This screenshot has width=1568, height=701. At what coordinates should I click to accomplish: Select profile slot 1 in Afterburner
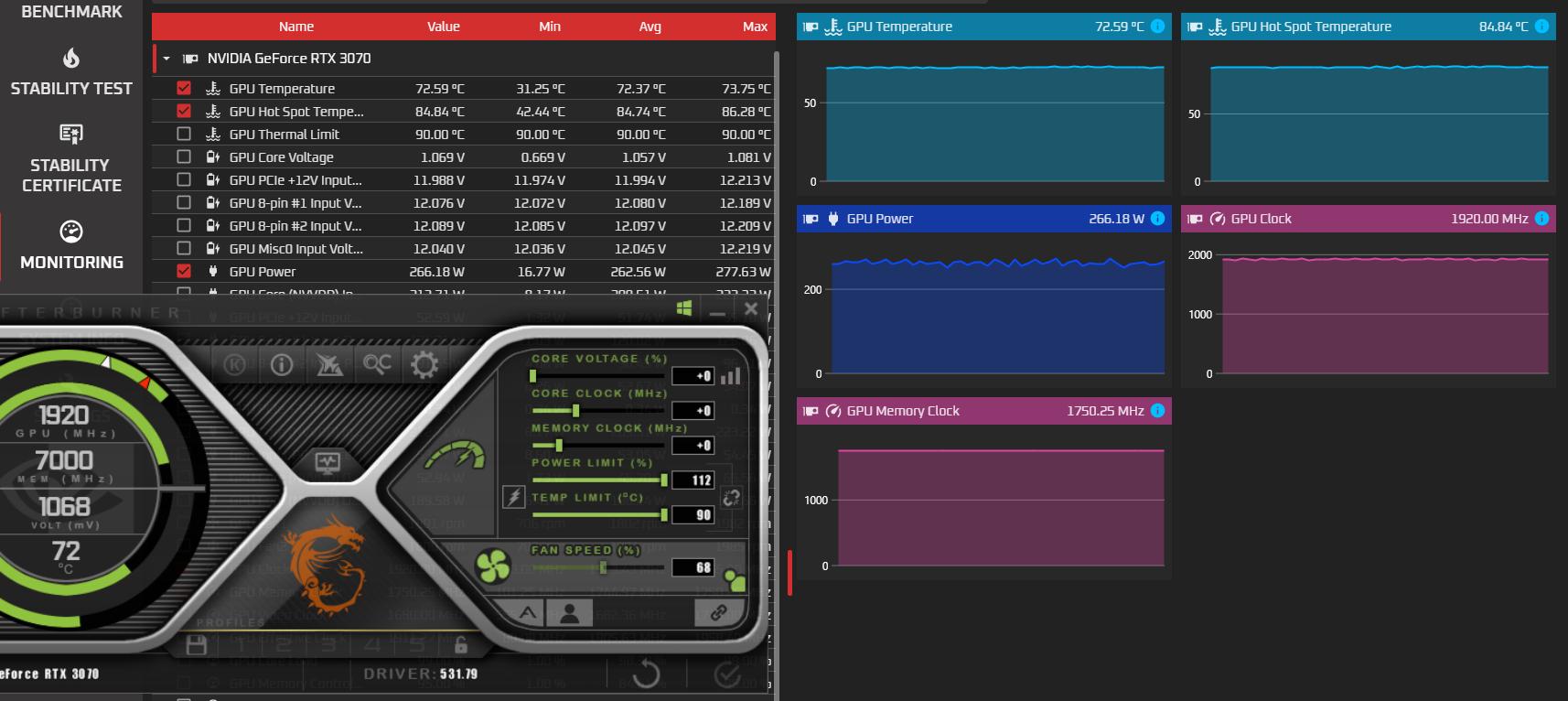pyautogui.click(x=241, y=645)
